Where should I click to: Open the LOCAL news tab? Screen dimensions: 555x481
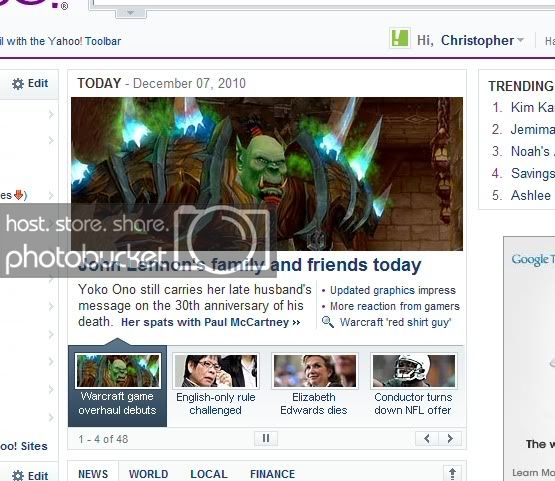tap(208, 474)
